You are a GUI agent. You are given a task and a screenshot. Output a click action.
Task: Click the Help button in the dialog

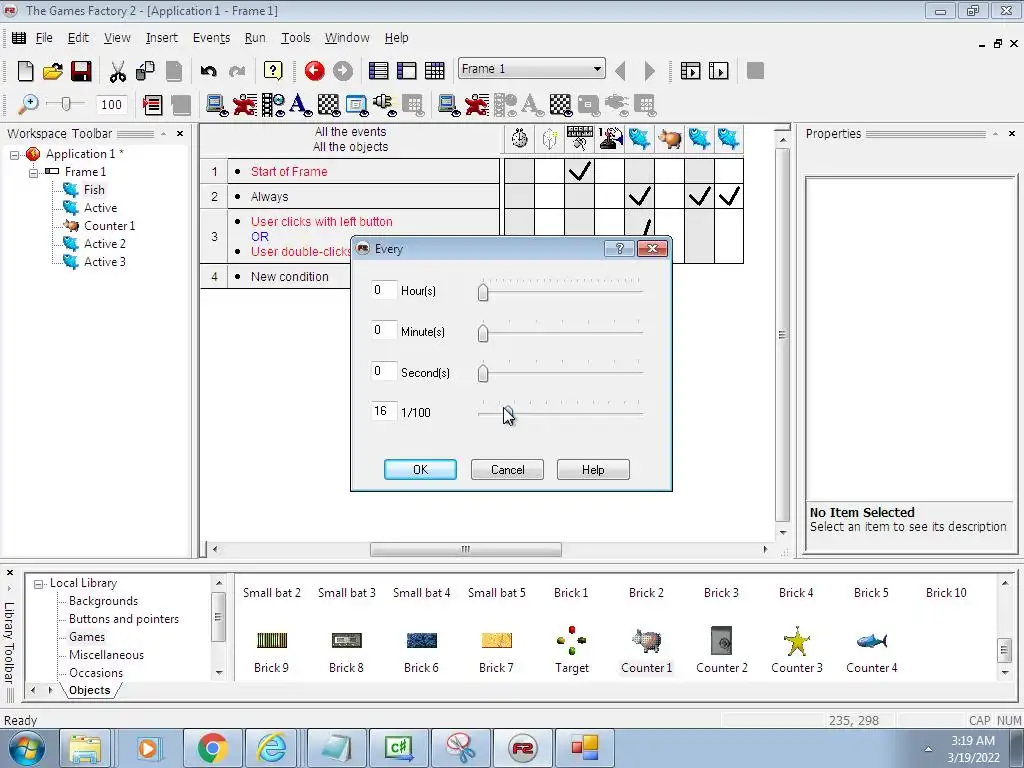point(593,470)
